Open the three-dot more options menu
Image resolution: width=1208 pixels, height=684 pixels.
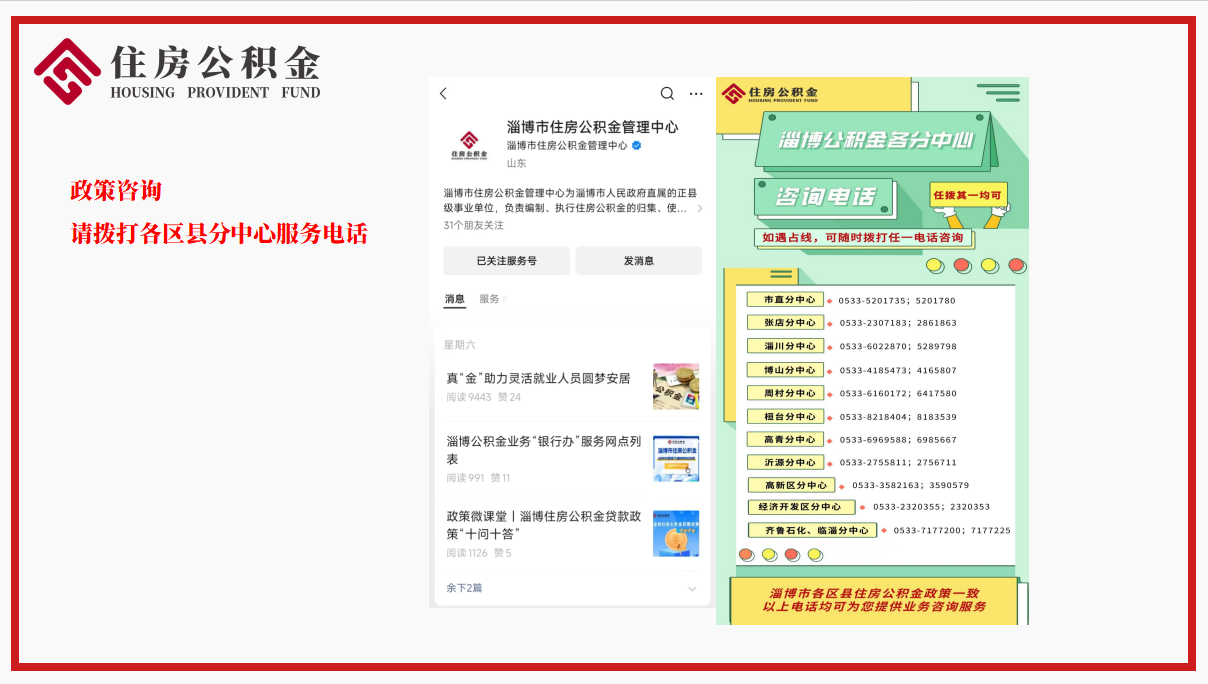tap(696, 94)
